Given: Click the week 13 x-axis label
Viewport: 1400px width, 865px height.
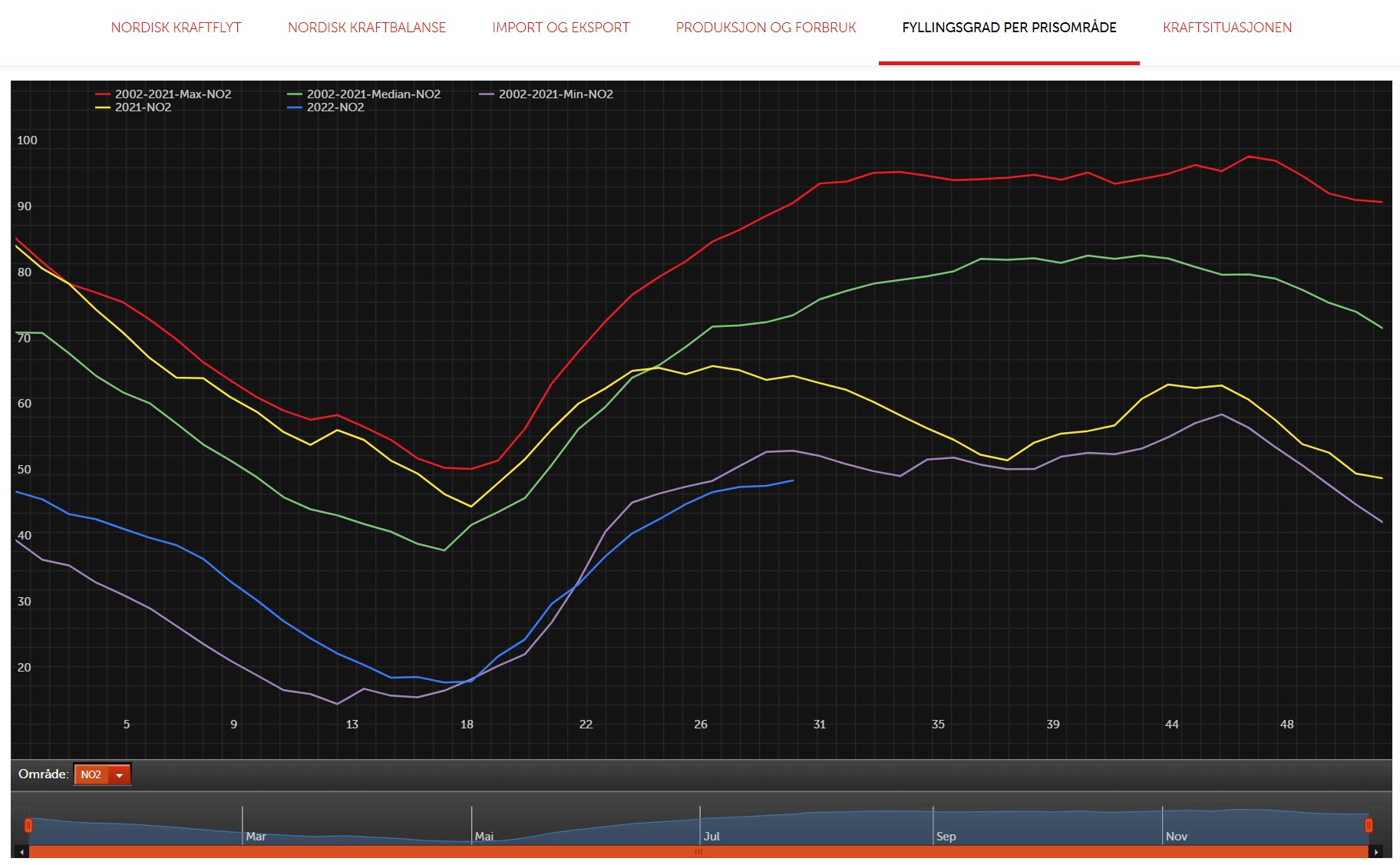Looking at the screenshot, I should point(352,725).
